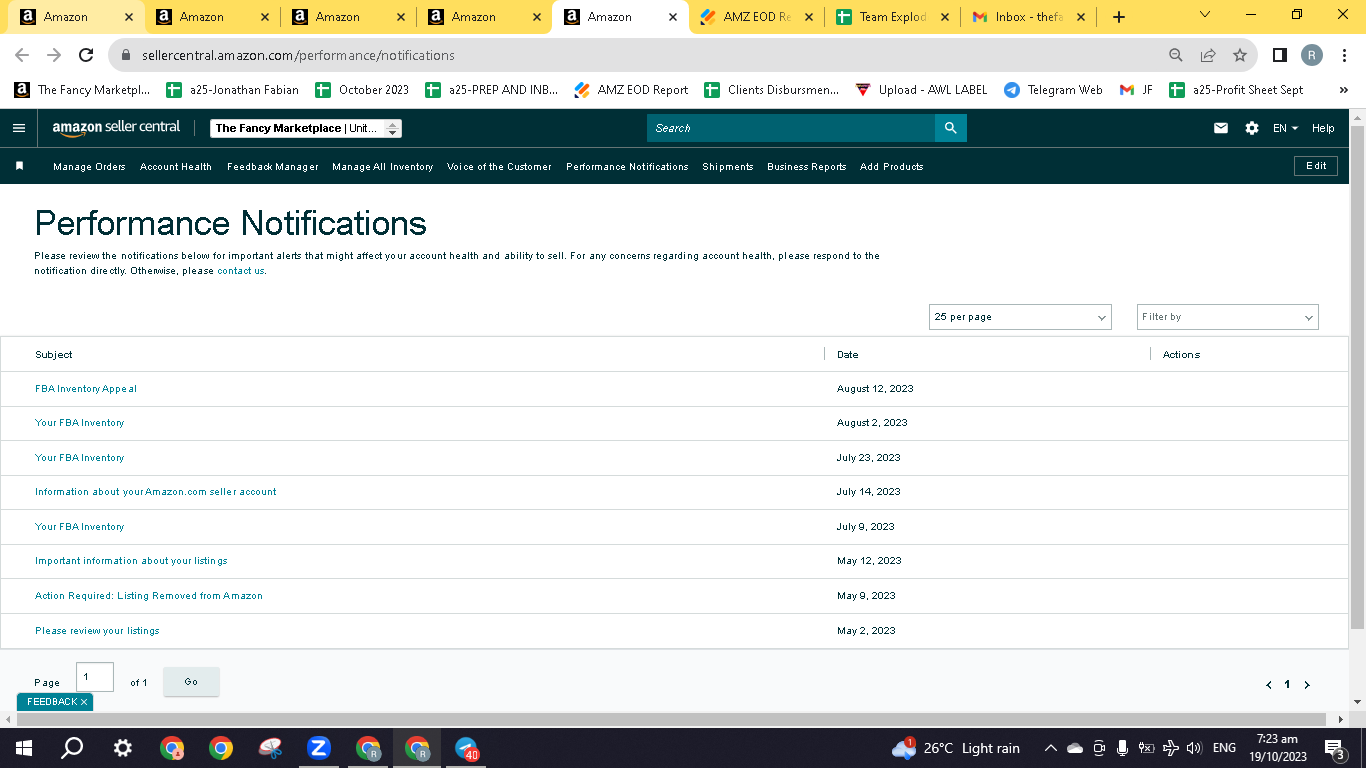Open a new browser tab with the plus icon
Screen dimensions: 1366x768
pos(1119,17)
